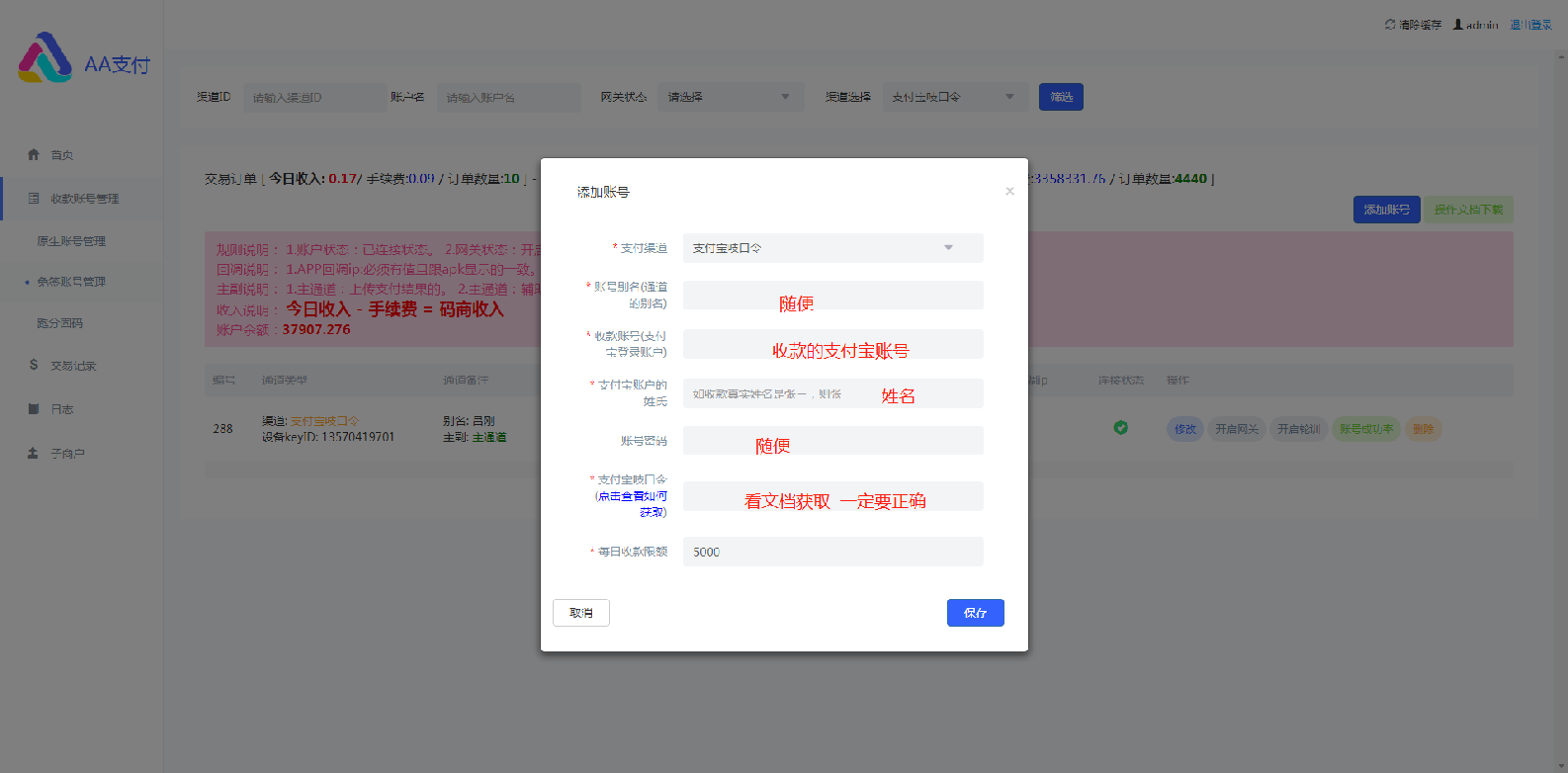Click device key 13570419701 text
The image size is (1568, 773).
click(x=357, y=437)
